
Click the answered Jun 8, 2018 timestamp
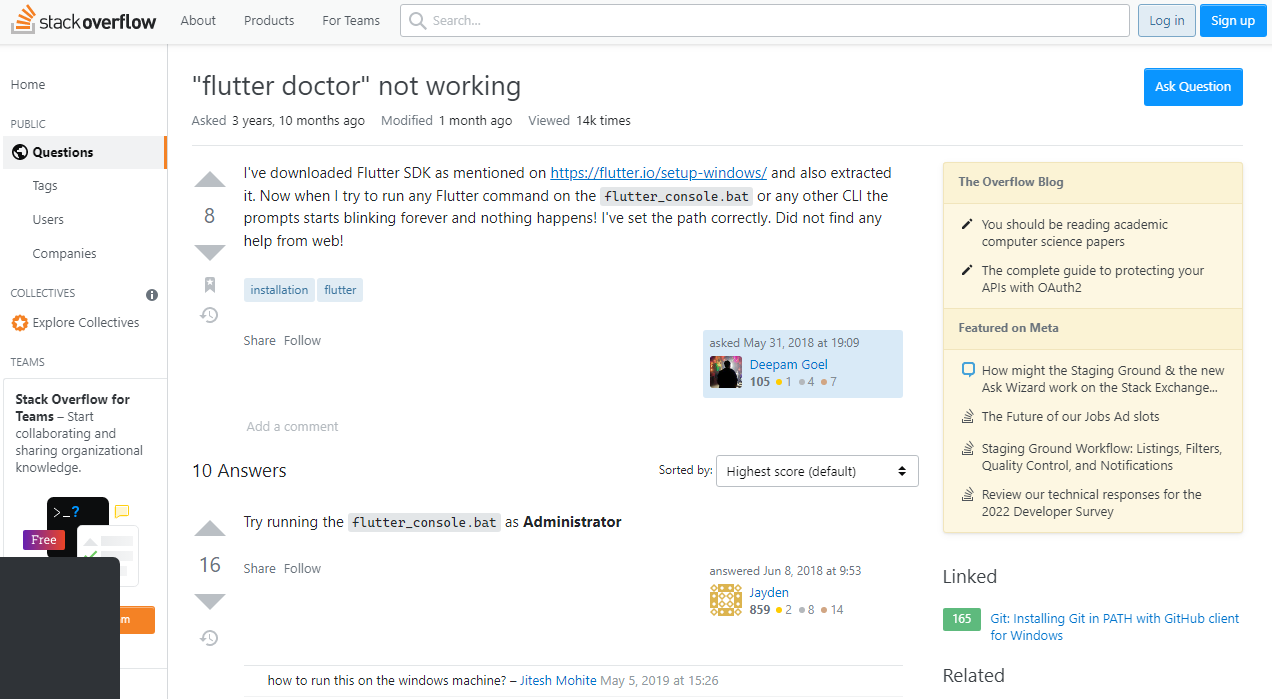pos(785,571)
